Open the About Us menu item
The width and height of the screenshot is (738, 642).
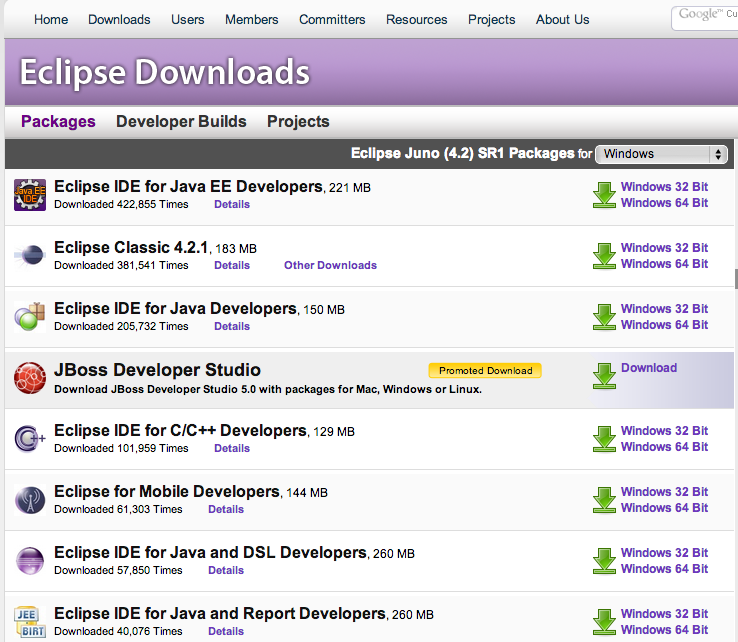[562, 19]
